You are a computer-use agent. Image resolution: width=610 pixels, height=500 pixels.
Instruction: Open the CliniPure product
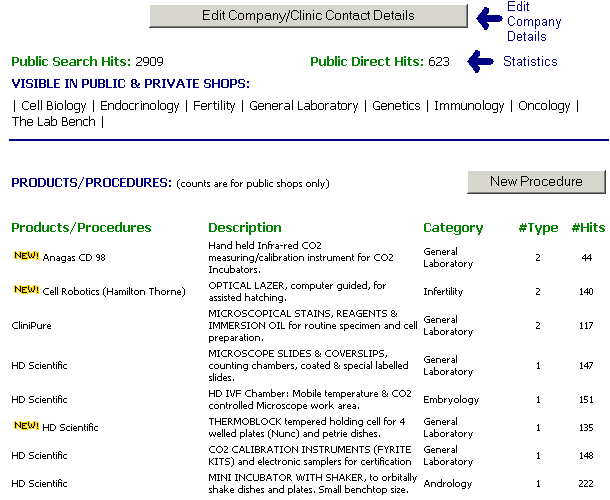coord(32,326)
